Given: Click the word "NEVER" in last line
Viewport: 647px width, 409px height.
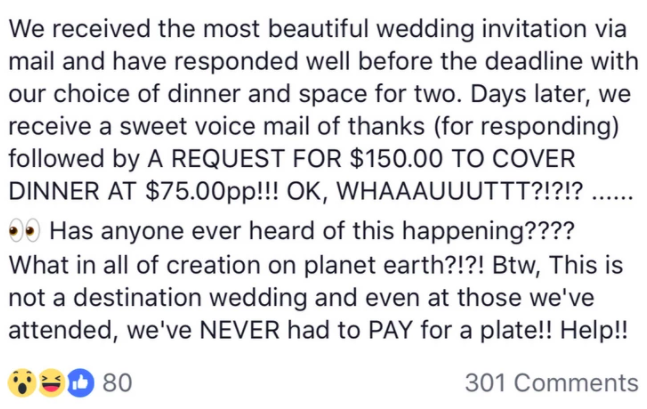Looking at the screenshot, I should [240, 330].
